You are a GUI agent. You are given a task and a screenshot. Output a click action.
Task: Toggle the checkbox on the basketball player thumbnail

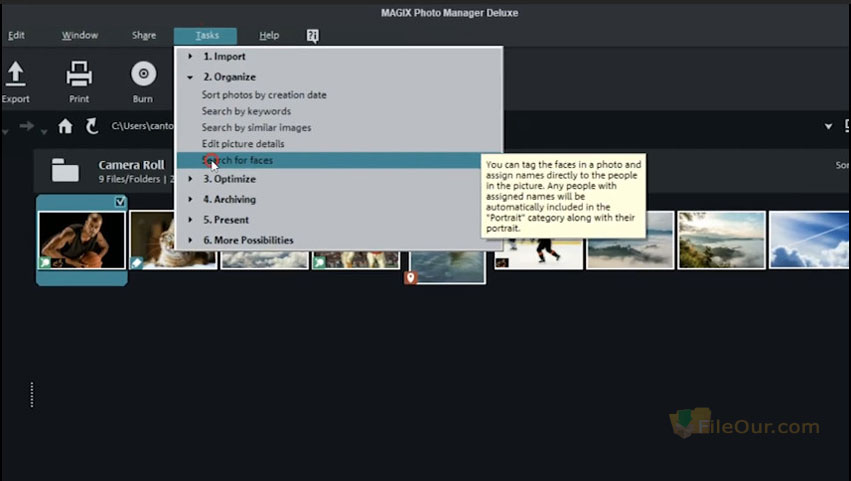point(120,202)
